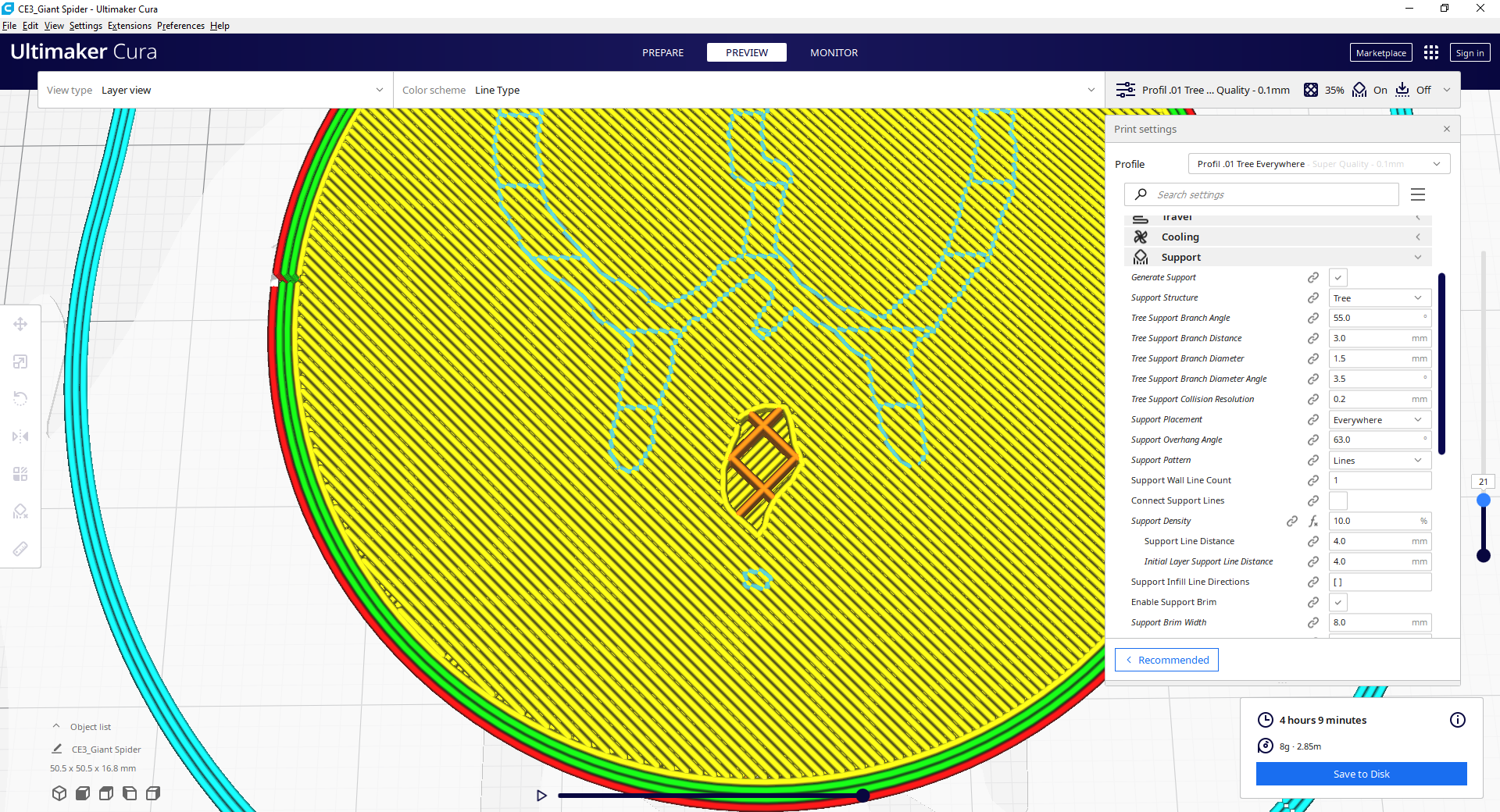
Task: Play the layer simulation
Action: (x=541, y=796)
